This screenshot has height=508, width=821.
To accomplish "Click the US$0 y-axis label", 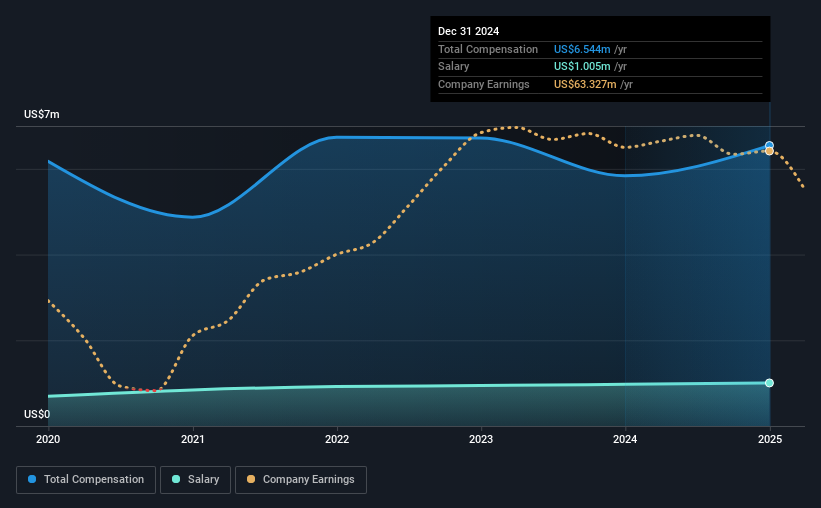I will 37,414.
